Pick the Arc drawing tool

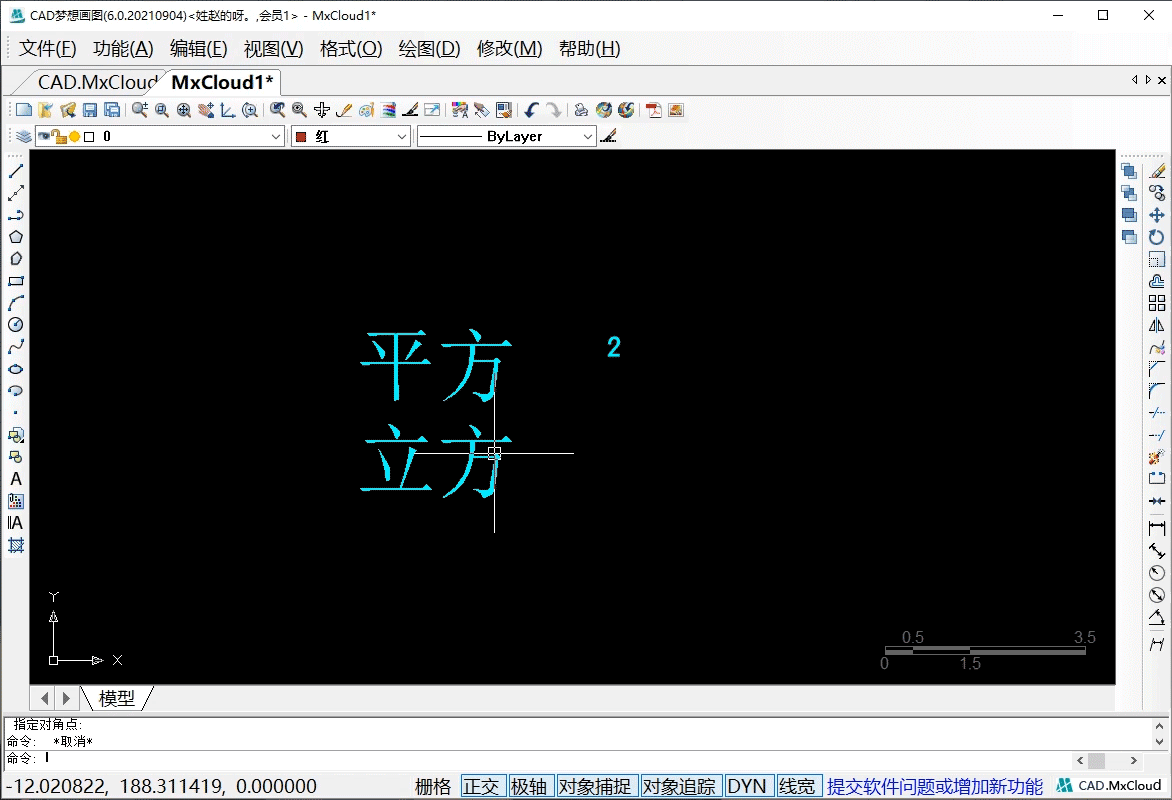coord(16,303)
